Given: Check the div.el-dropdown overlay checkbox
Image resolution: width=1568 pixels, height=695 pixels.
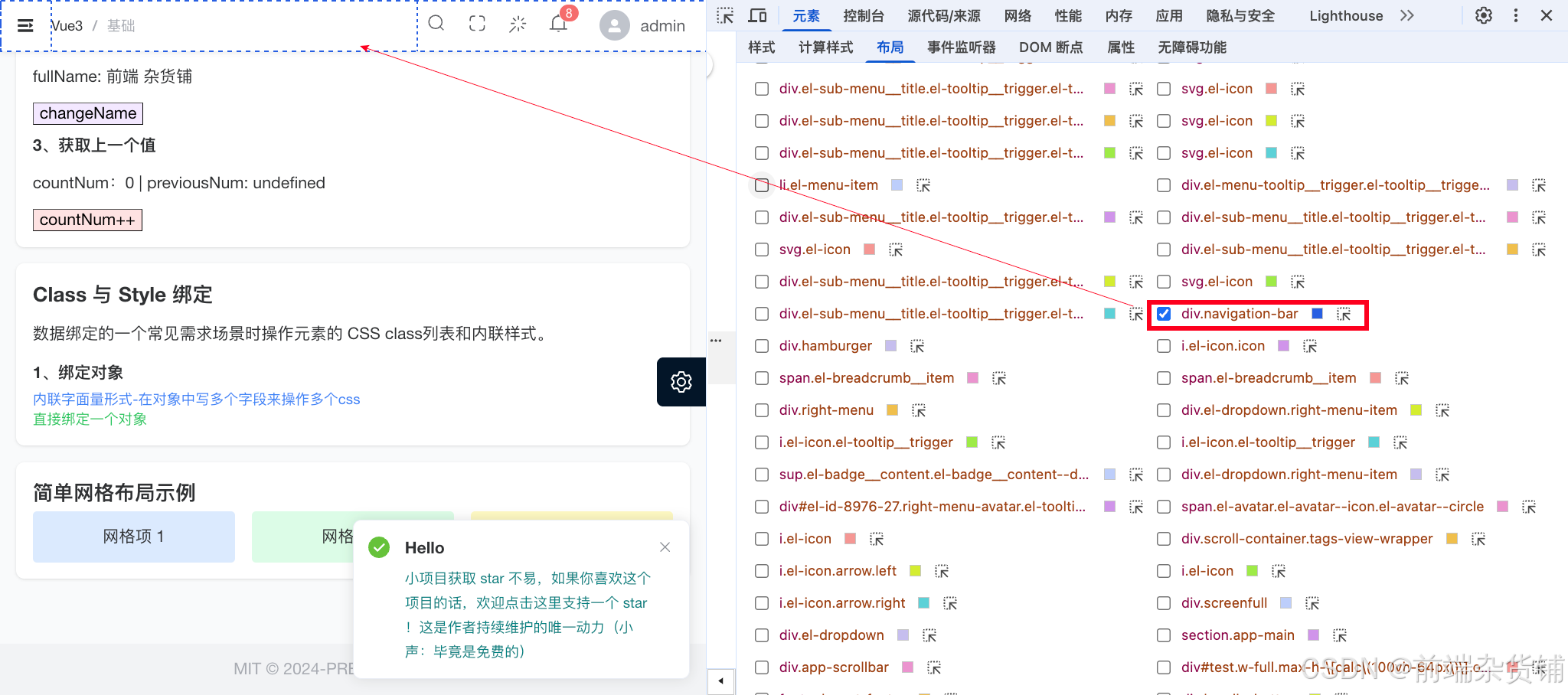Looking at the screenshot, I should [x=762, y=635].
